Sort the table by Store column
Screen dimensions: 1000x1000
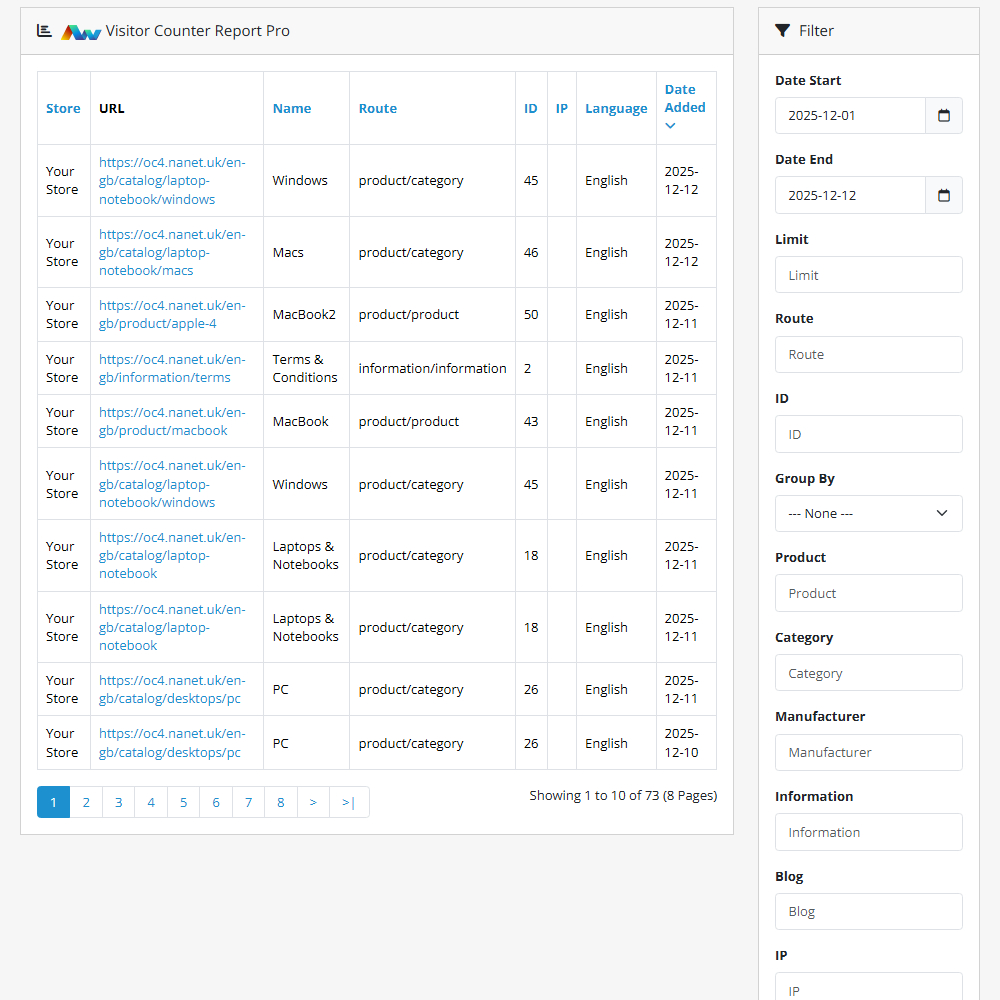pyautogui.click(x=63, y=108)
